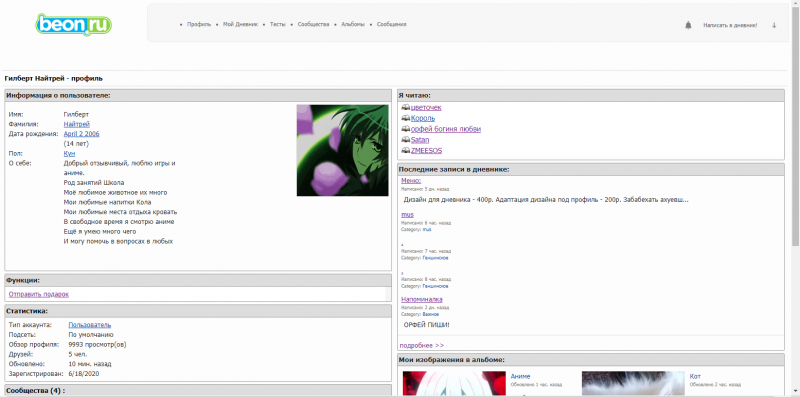This screenshot has height=397, width=800.
Task: Click the Кун gender link
Action: click(x=69, y=153)
